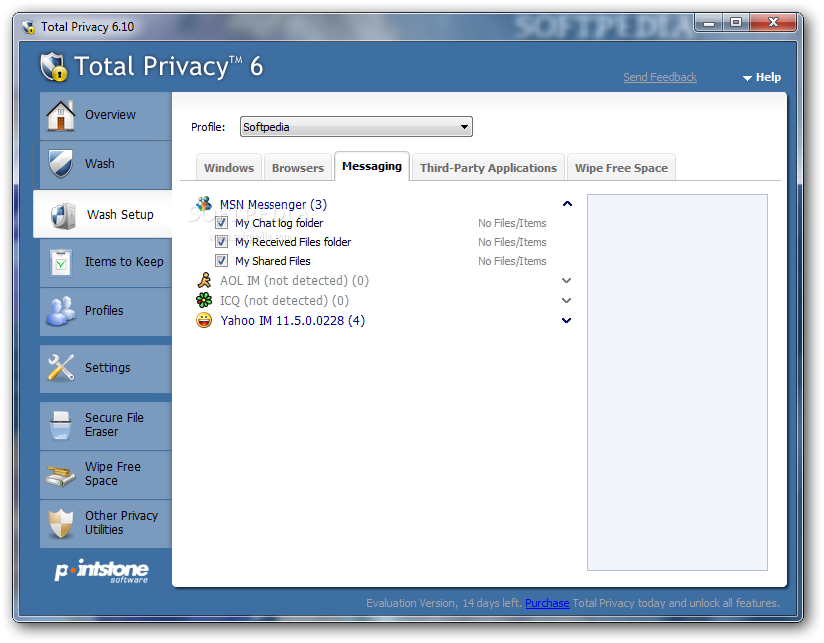Click the Purchase link
The height and width of the screenshot is (643, 824).
(x=547, y=603)
